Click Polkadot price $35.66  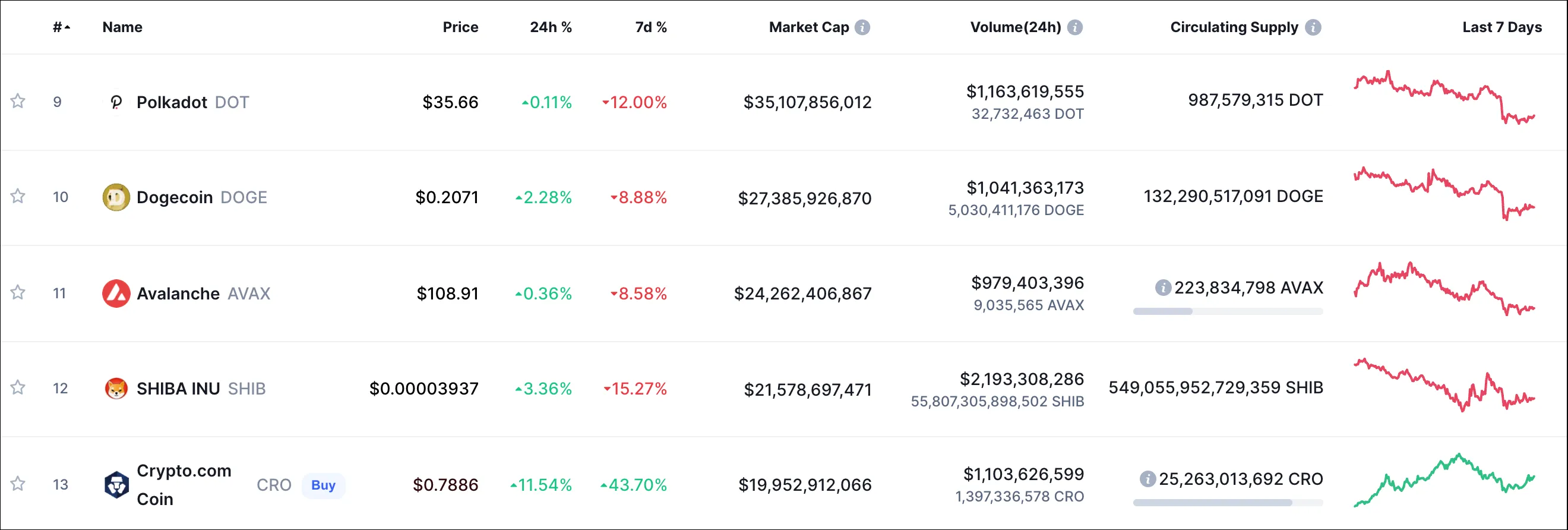click(x=450, y=102)
